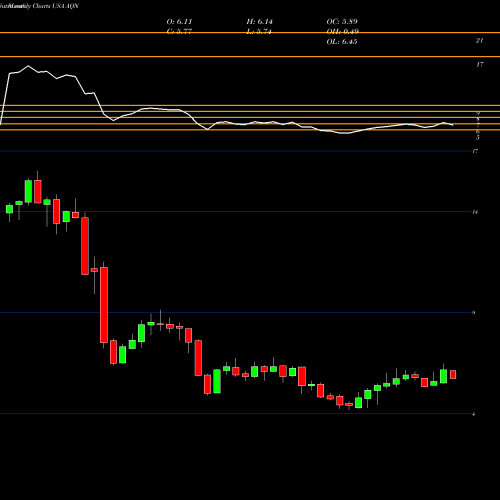The height and width of the screenshot is (500, 500).
Task: Select the 'L: 5.74' low price value
Action: tap(259, 32)
